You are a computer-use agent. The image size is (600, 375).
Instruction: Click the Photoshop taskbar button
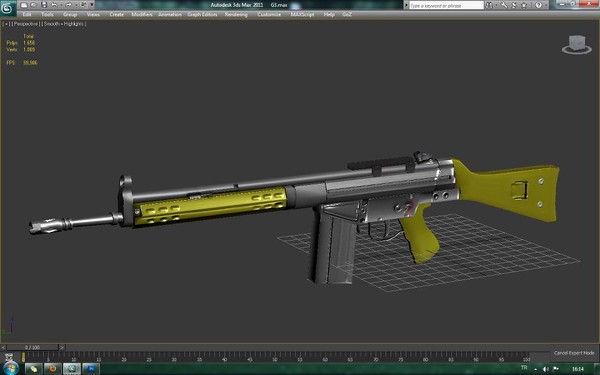pyautogui.click(x=91, y=369)
